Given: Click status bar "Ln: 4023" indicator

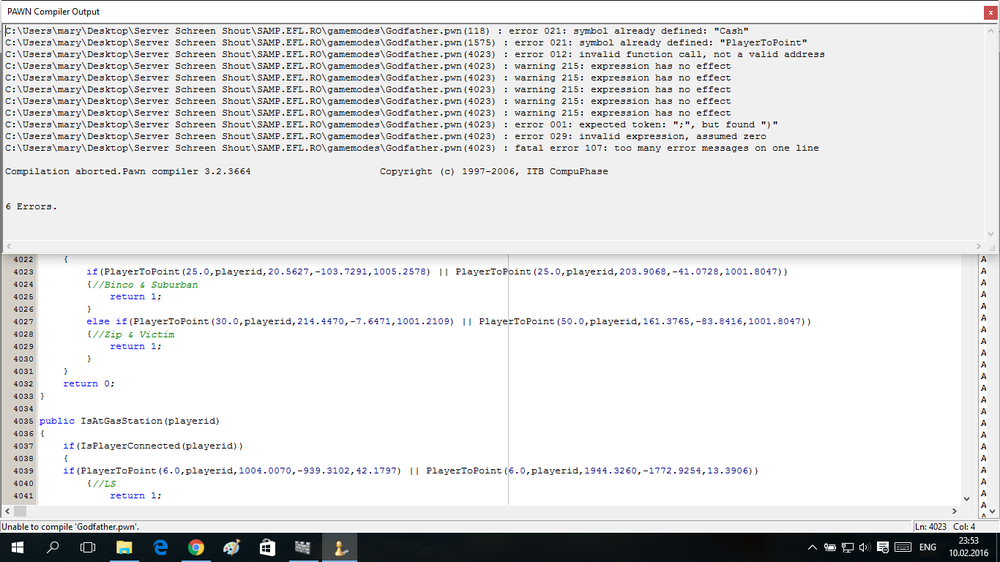Looking at the screenshot, I should coord(930,527).
